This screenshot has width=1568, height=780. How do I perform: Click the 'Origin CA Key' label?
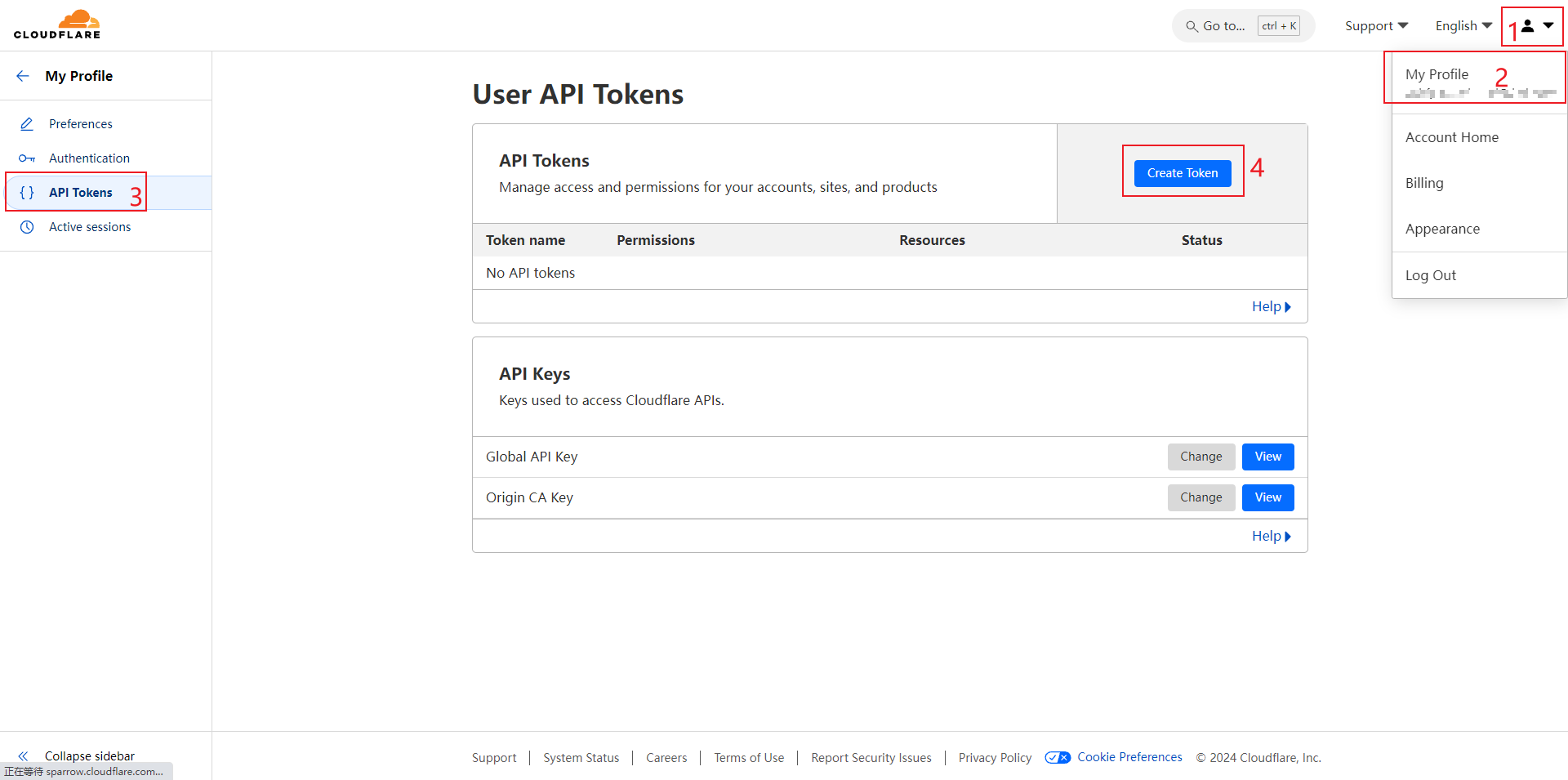(x=529, y=497)
